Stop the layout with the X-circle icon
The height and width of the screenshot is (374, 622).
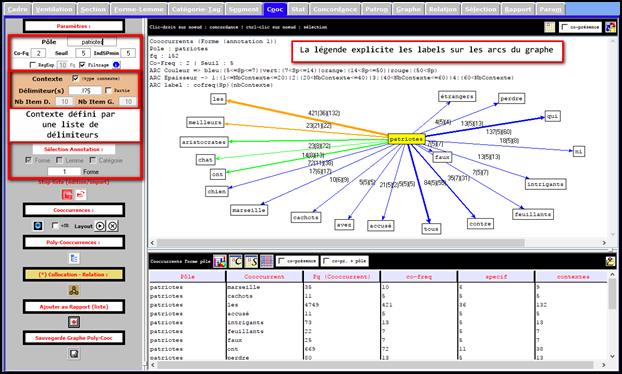(113, 226)
